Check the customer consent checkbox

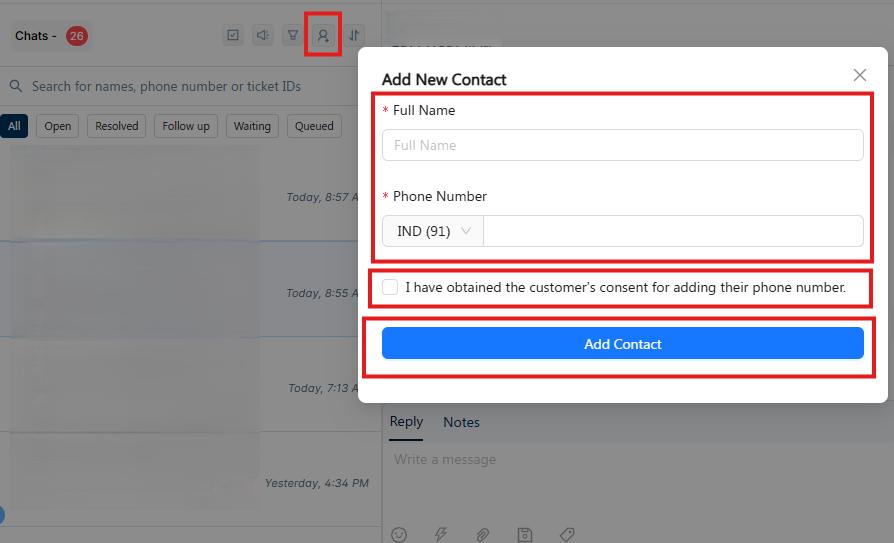[390, 288]
